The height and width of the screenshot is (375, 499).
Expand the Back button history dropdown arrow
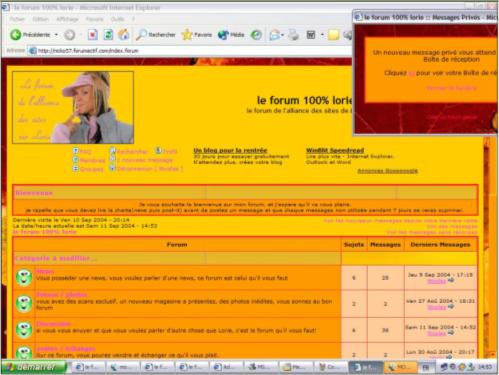(56, 35)
